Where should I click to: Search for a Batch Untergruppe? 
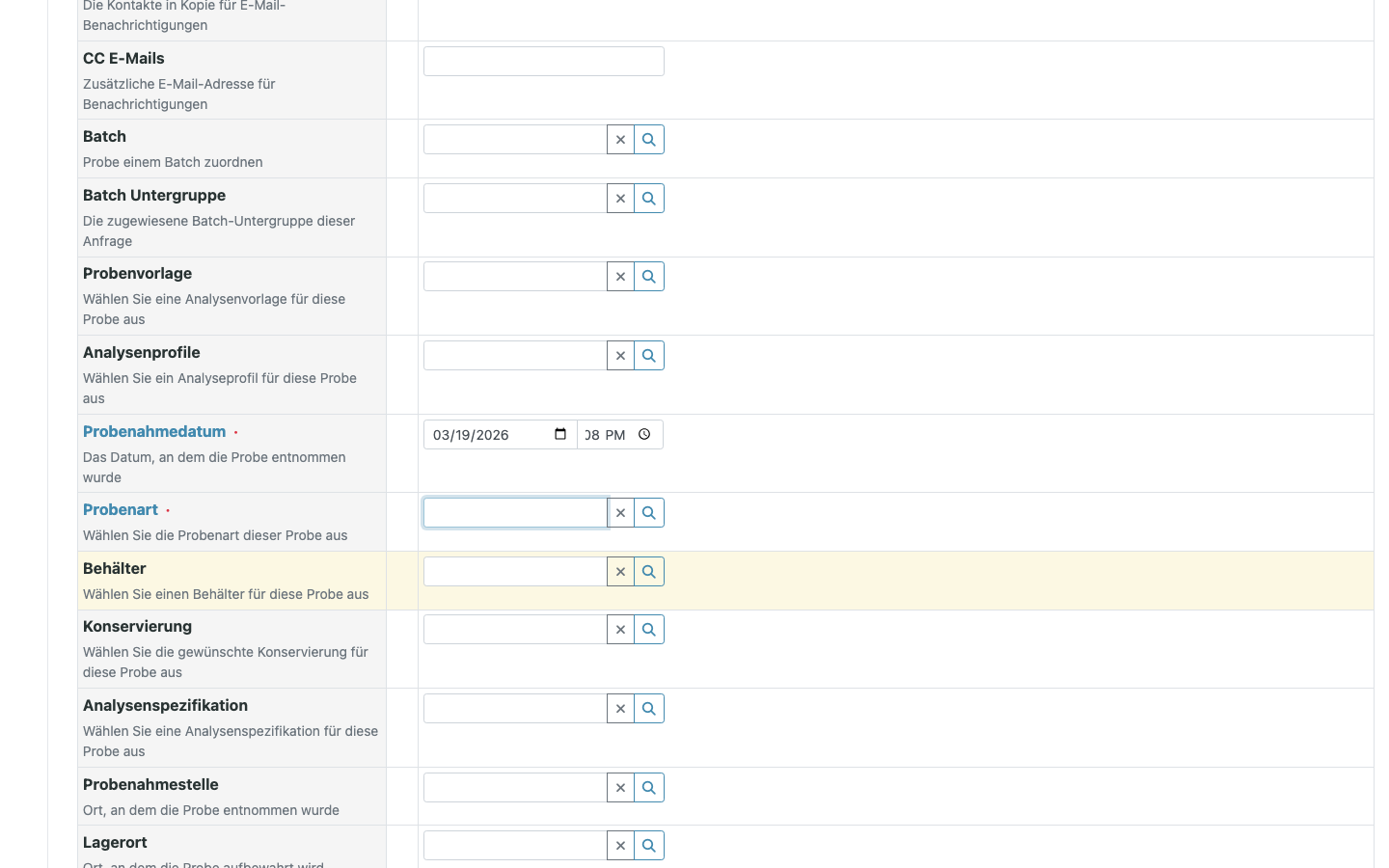coord(648,198)
